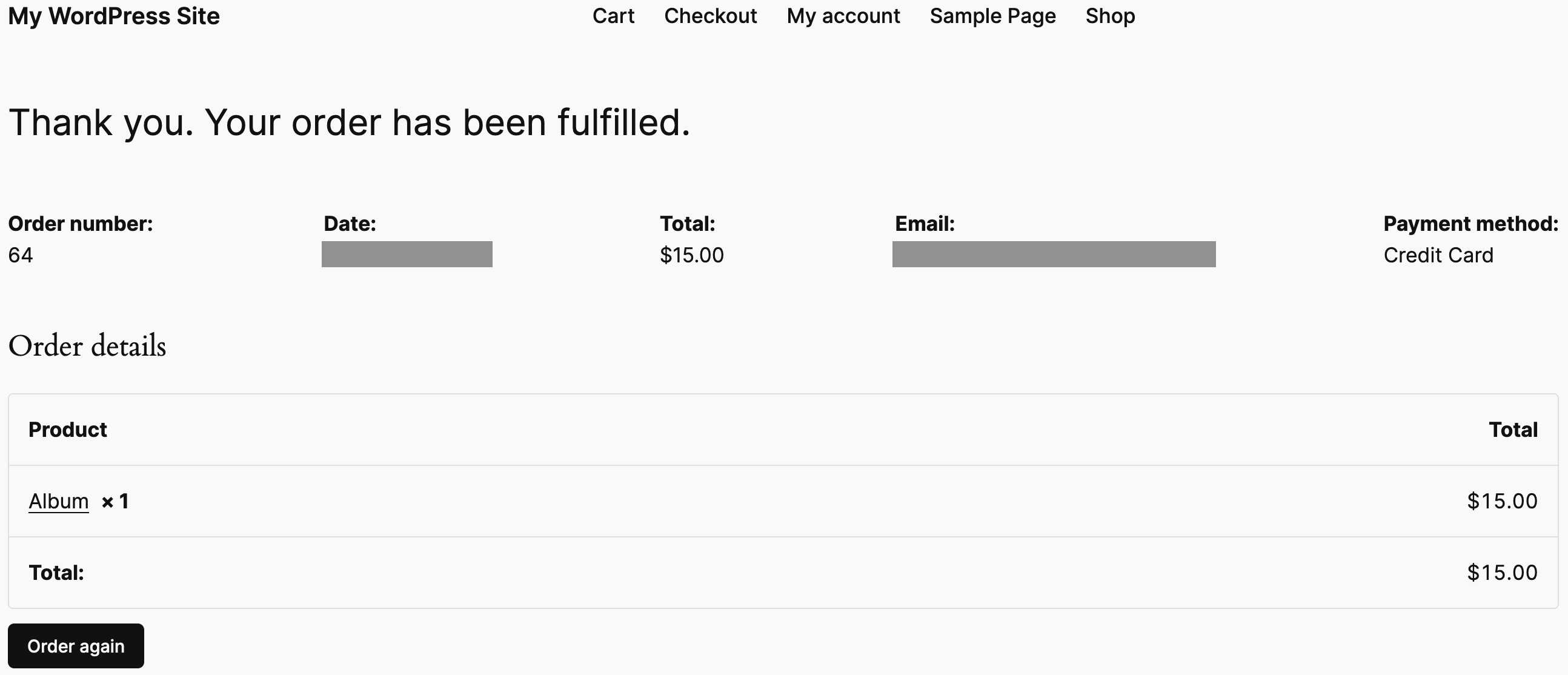1568x675 pixels.
Task: Click the Credit Card payment method text
Action: (x=1438, y=255)
